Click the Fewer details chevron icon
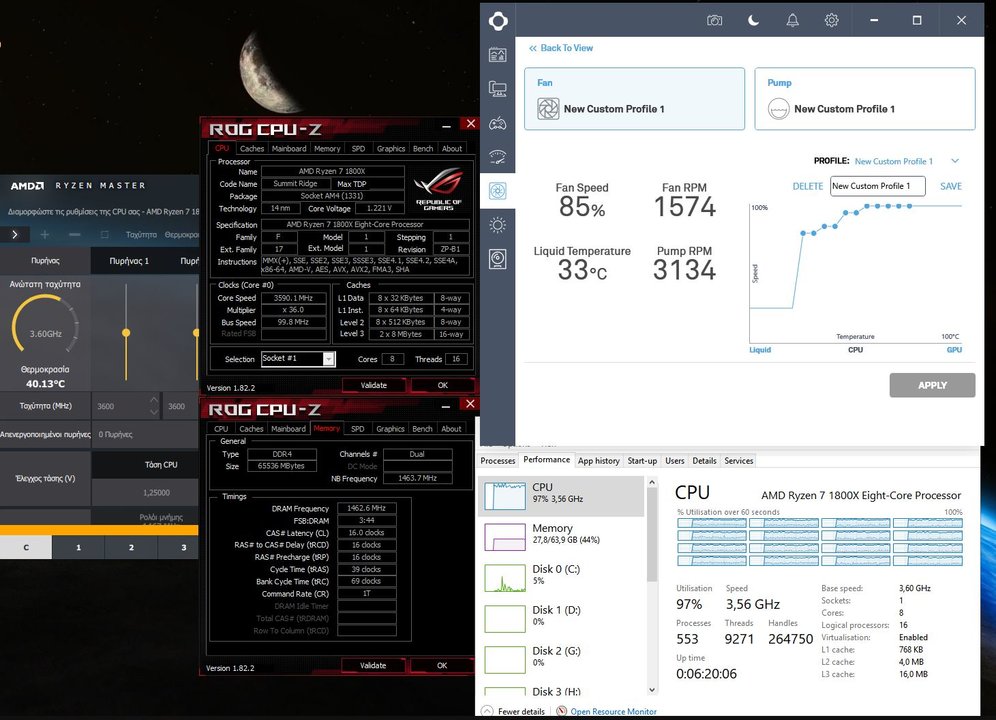Viewport: 996px width, 720px height. point(487,711)
